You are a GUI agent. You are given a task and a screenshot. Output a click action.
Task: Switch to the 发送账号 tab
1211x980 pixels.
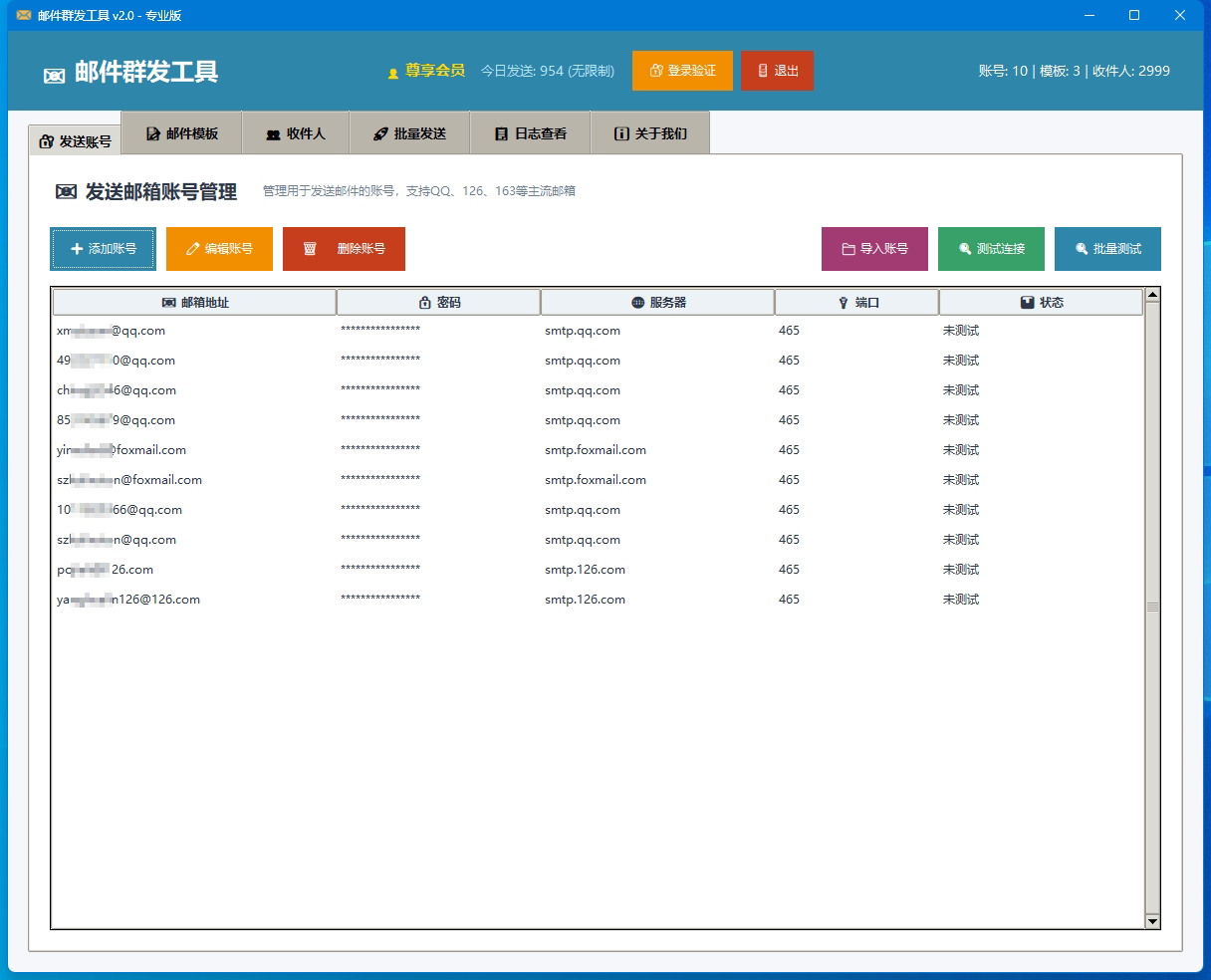(x=75, y=141)
